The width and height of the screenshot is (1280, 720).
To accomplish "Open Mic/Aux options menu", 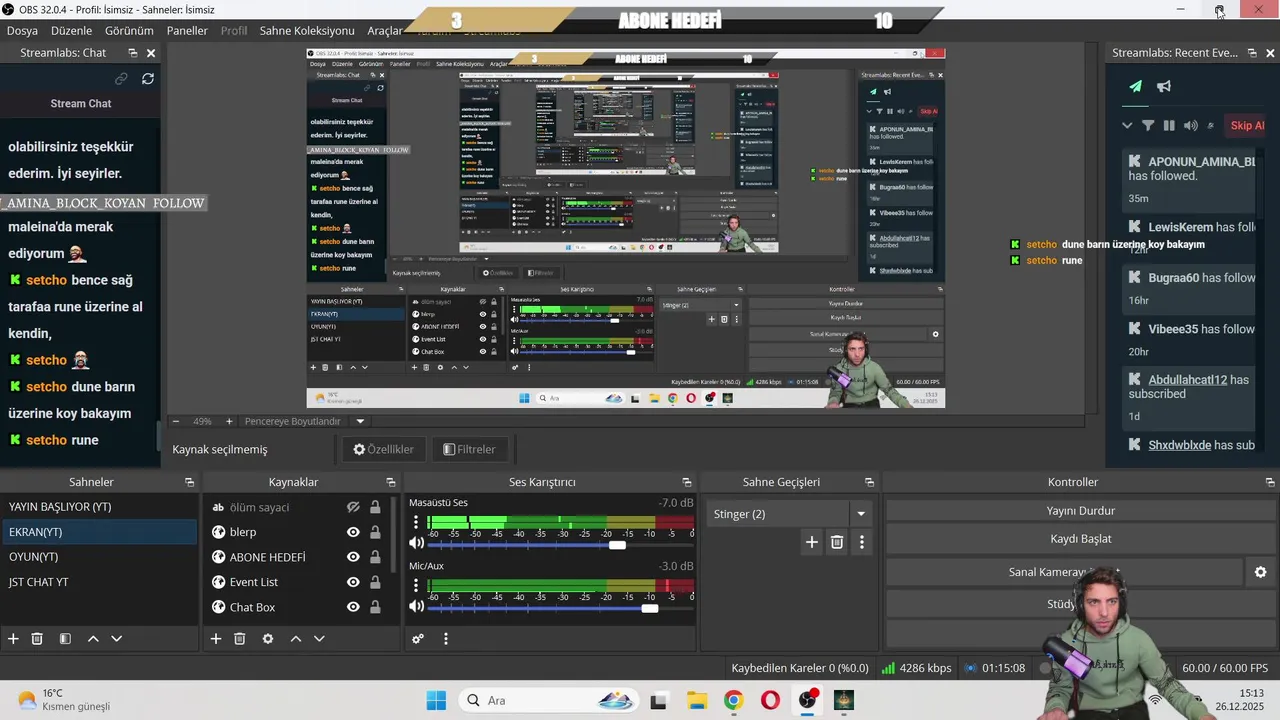I will coord(416,586).
